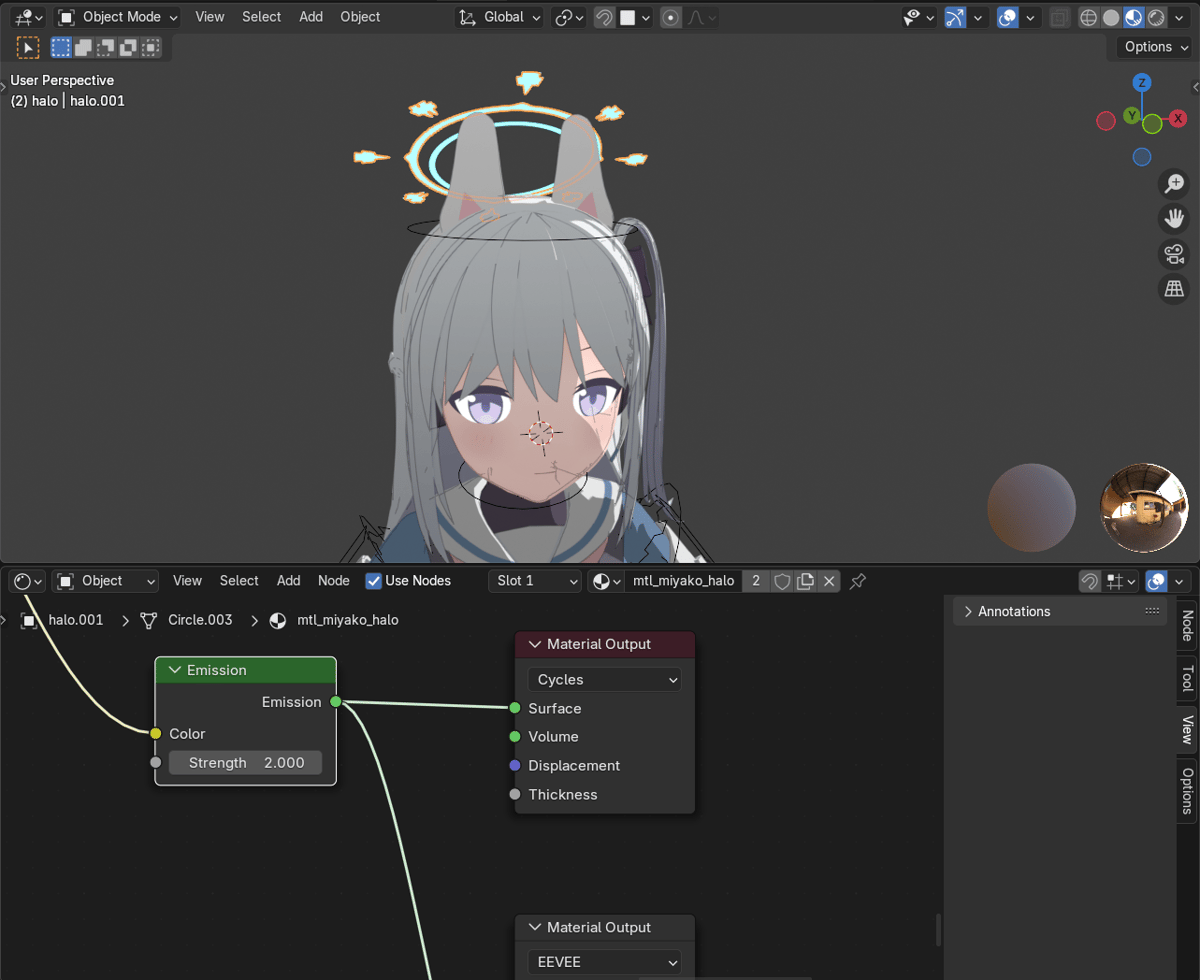Open the viewport Object menu
The height and width of the screenshot is (980, 1200).
[360, 17]
